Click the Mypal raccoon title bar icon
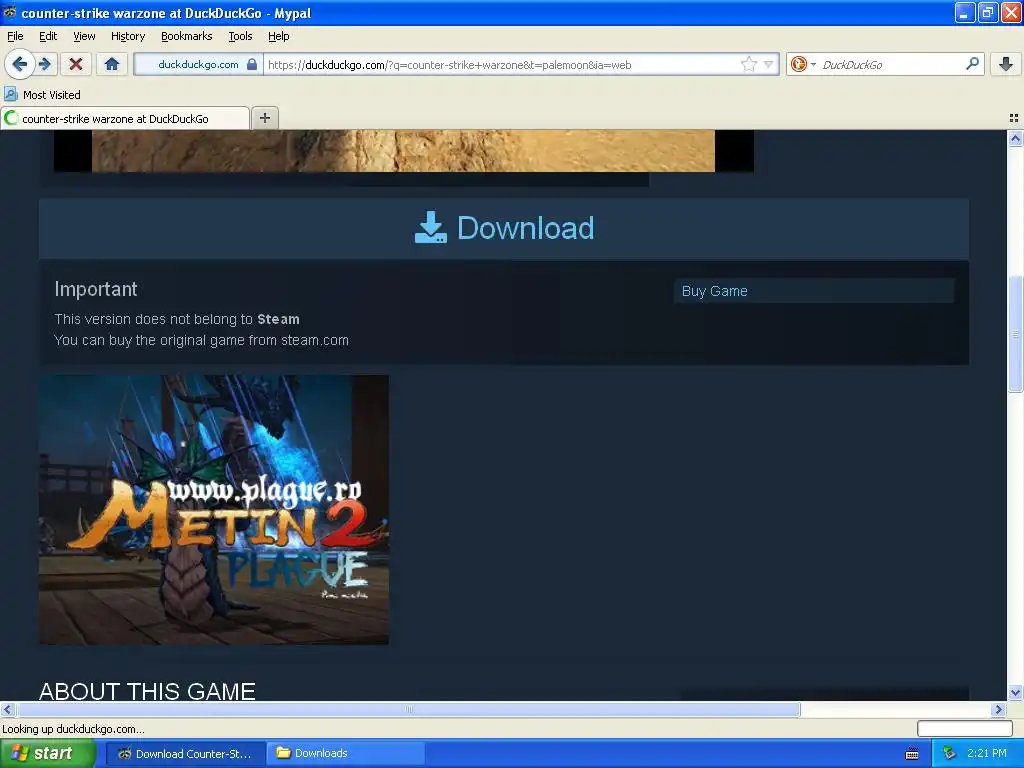 10,12
